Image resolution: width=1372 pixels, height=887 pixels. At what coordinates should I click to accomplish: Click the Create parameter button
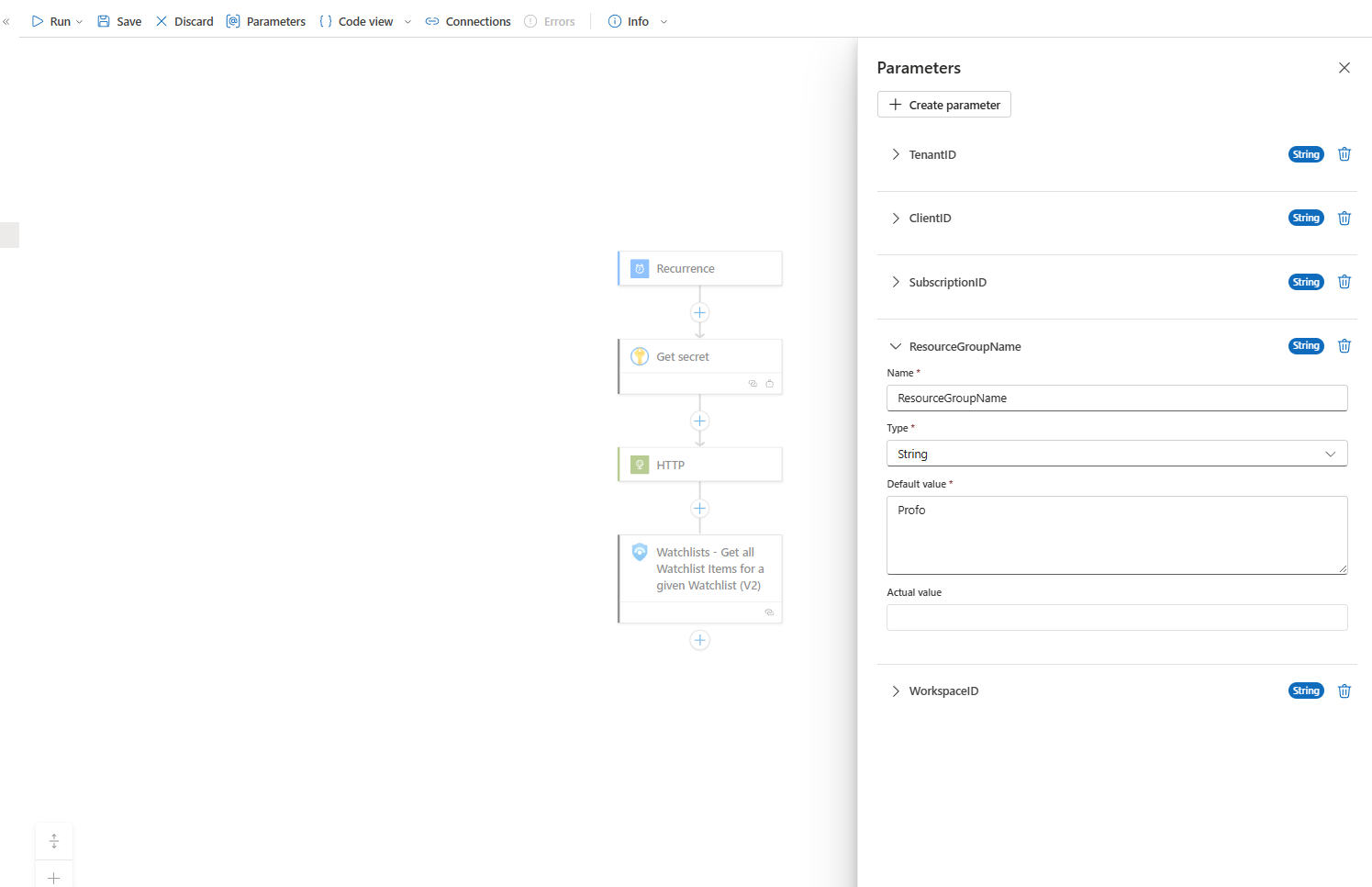click(943, 105)
